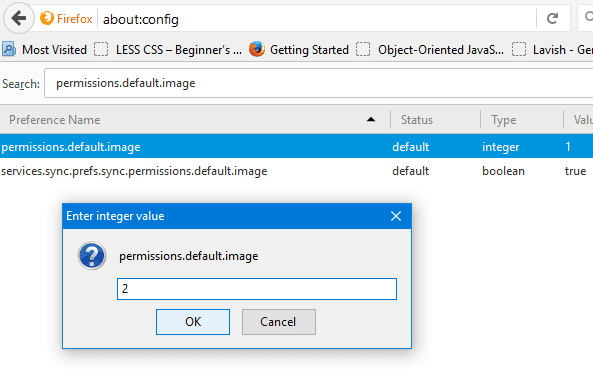
Task: Focus the preference Search field
Action: (318, 83)
